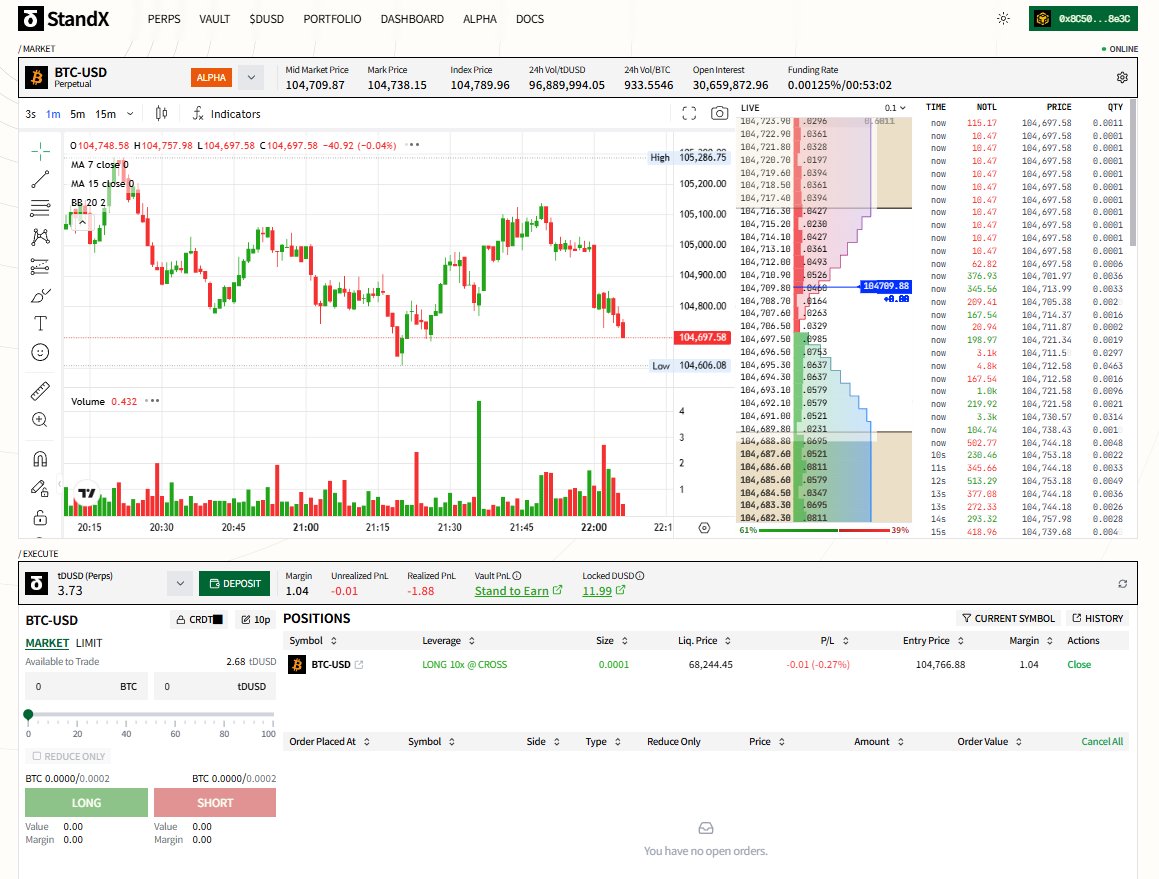Click the BTC amount input field

tap(86, 687)
